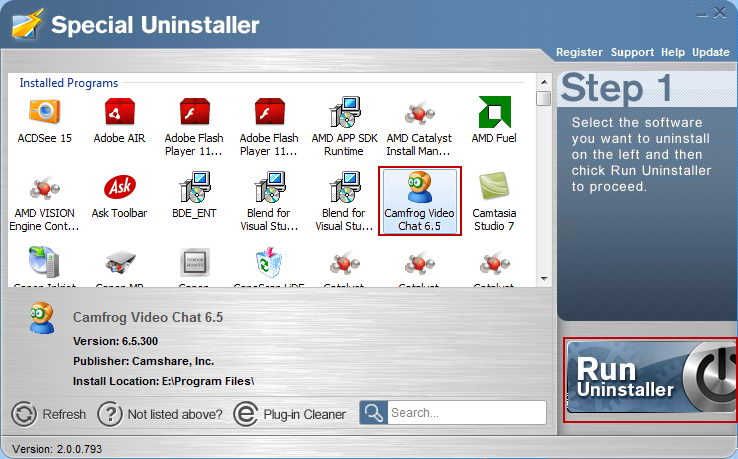Click the Refresh circular arrows icon
The height and width of the screenshot is (459, 738).
(24, 414)
